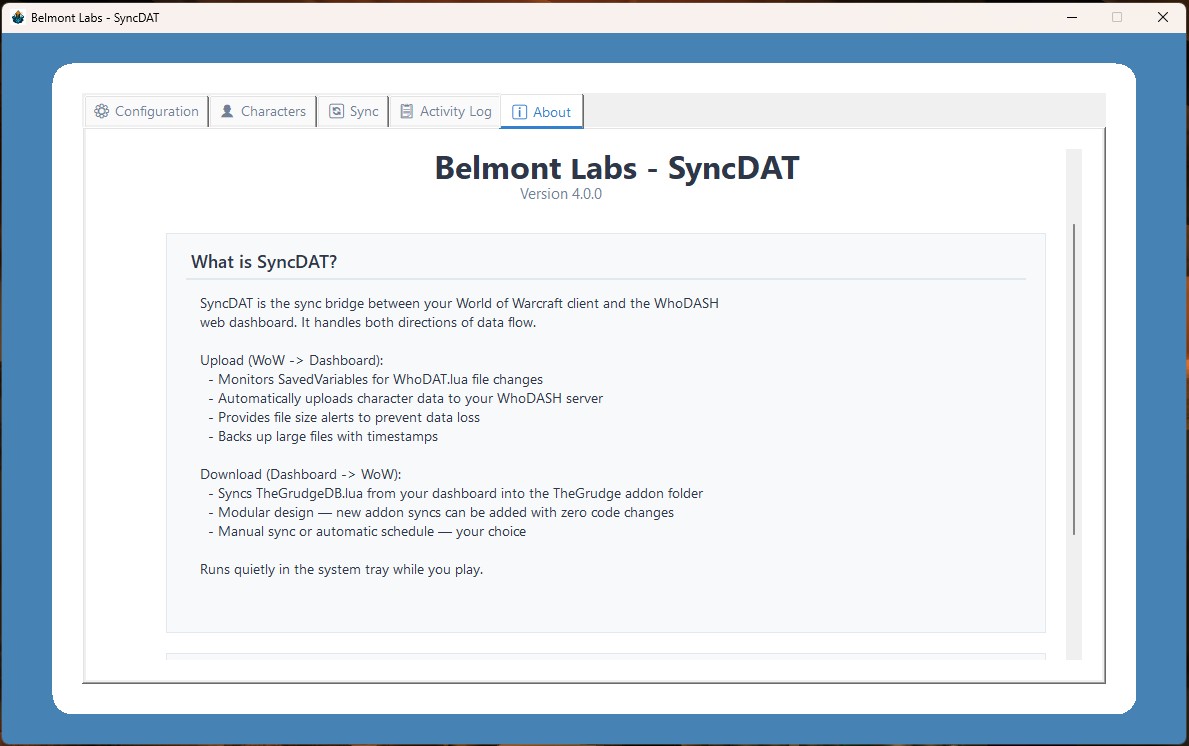
Task: Click the About info icon
Action: point(519,113)
